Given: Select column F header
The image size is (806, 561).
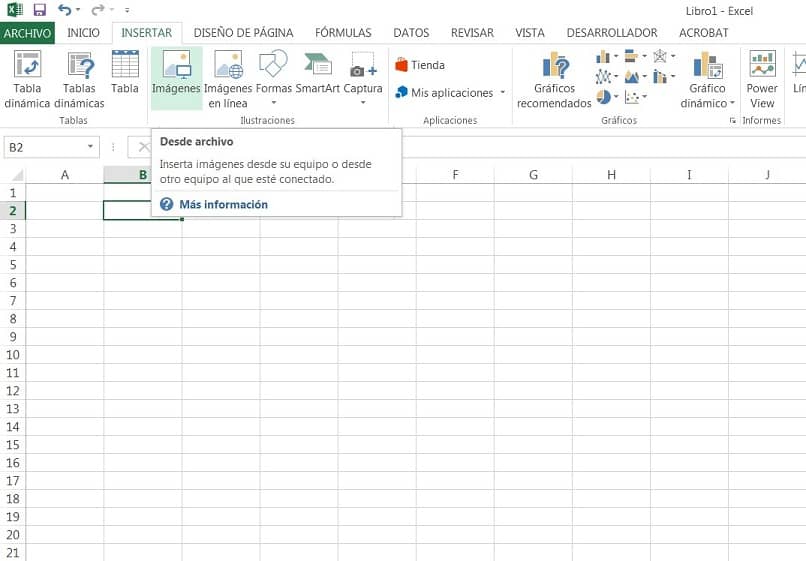Looking at the screenshot, I should pos(455,175).
